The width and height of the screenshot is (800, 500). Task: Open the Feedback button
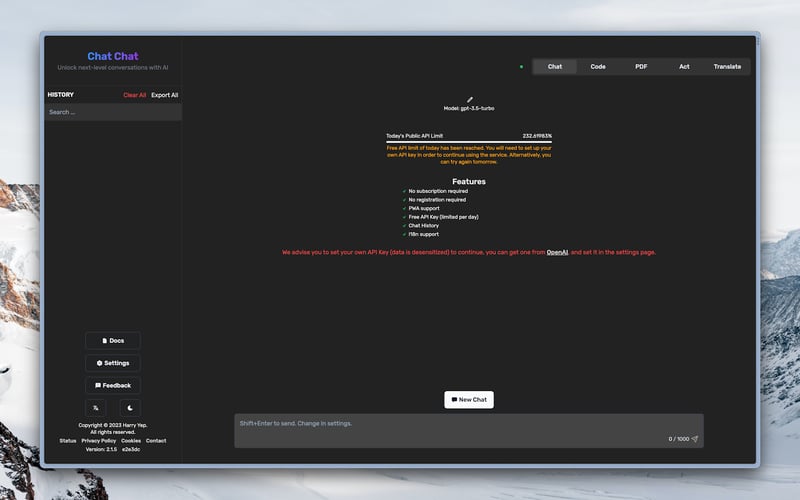[x=113, y=385]
